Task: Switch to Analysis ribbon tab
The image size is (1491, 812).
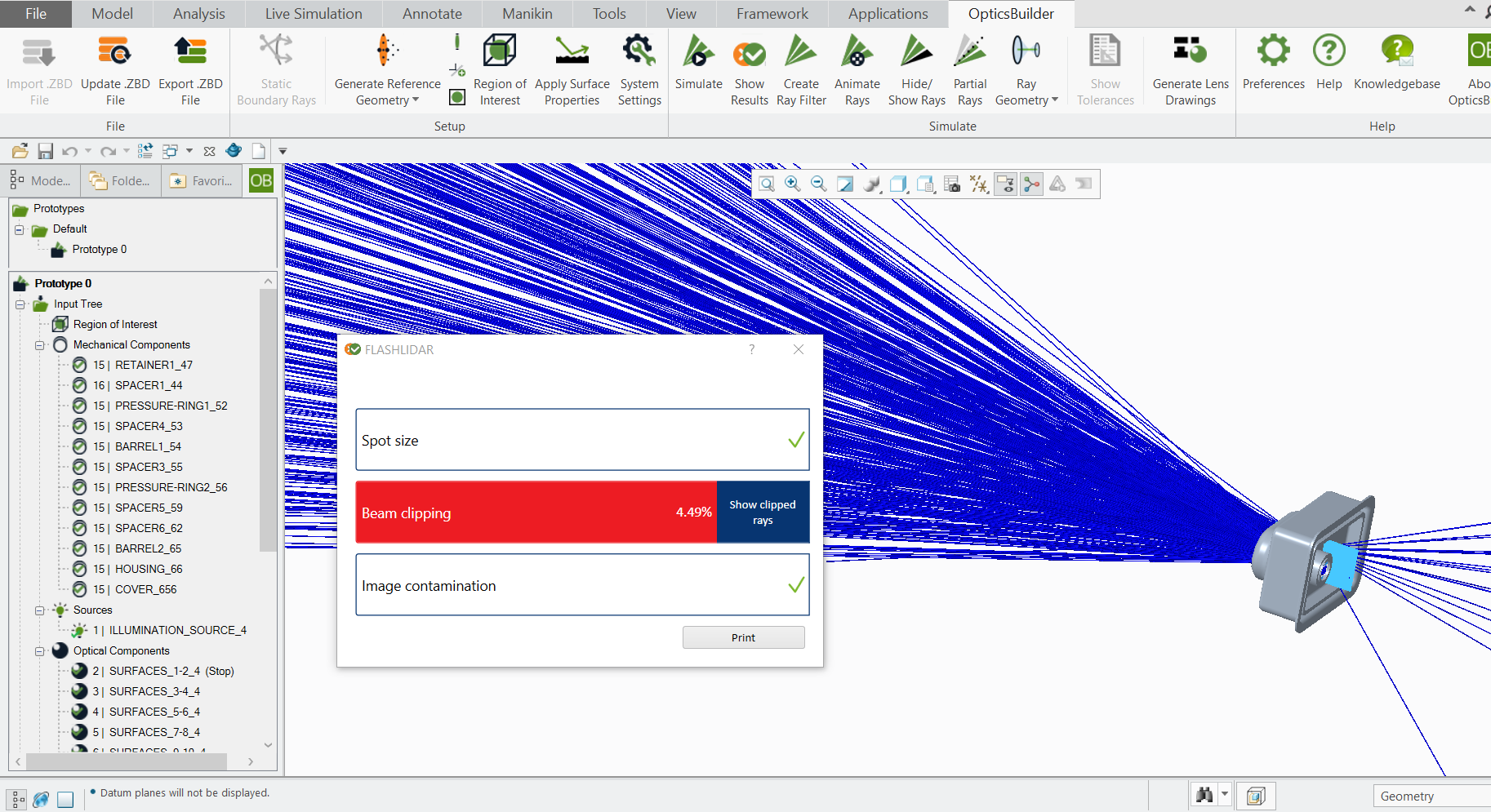Action: click(199, 14)
